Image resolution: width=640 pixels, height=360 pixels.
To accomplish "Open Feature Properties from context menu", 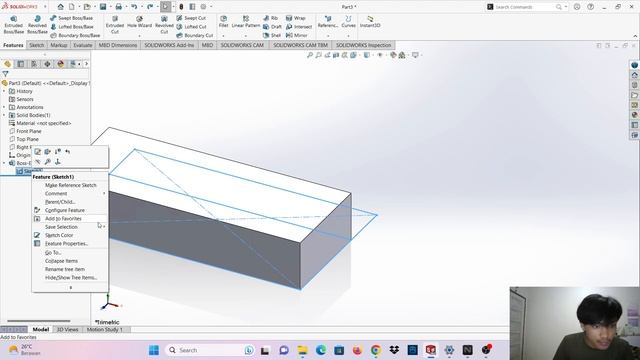I will 67,244.
